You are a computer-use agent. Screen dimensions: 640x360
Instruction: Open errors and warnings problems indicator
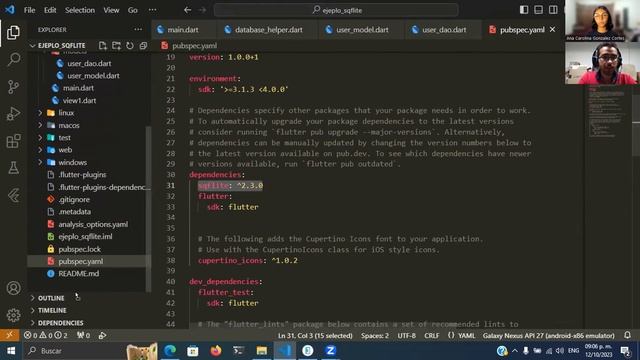click(45, 336)
